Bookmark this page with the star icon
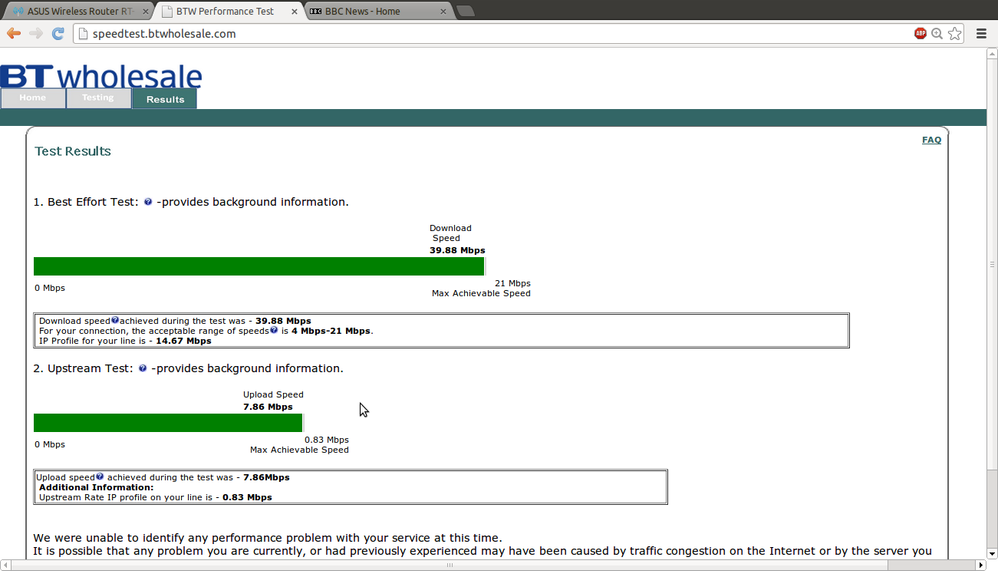This screenshot has width=998, height=571. click(x=955, y=34)
